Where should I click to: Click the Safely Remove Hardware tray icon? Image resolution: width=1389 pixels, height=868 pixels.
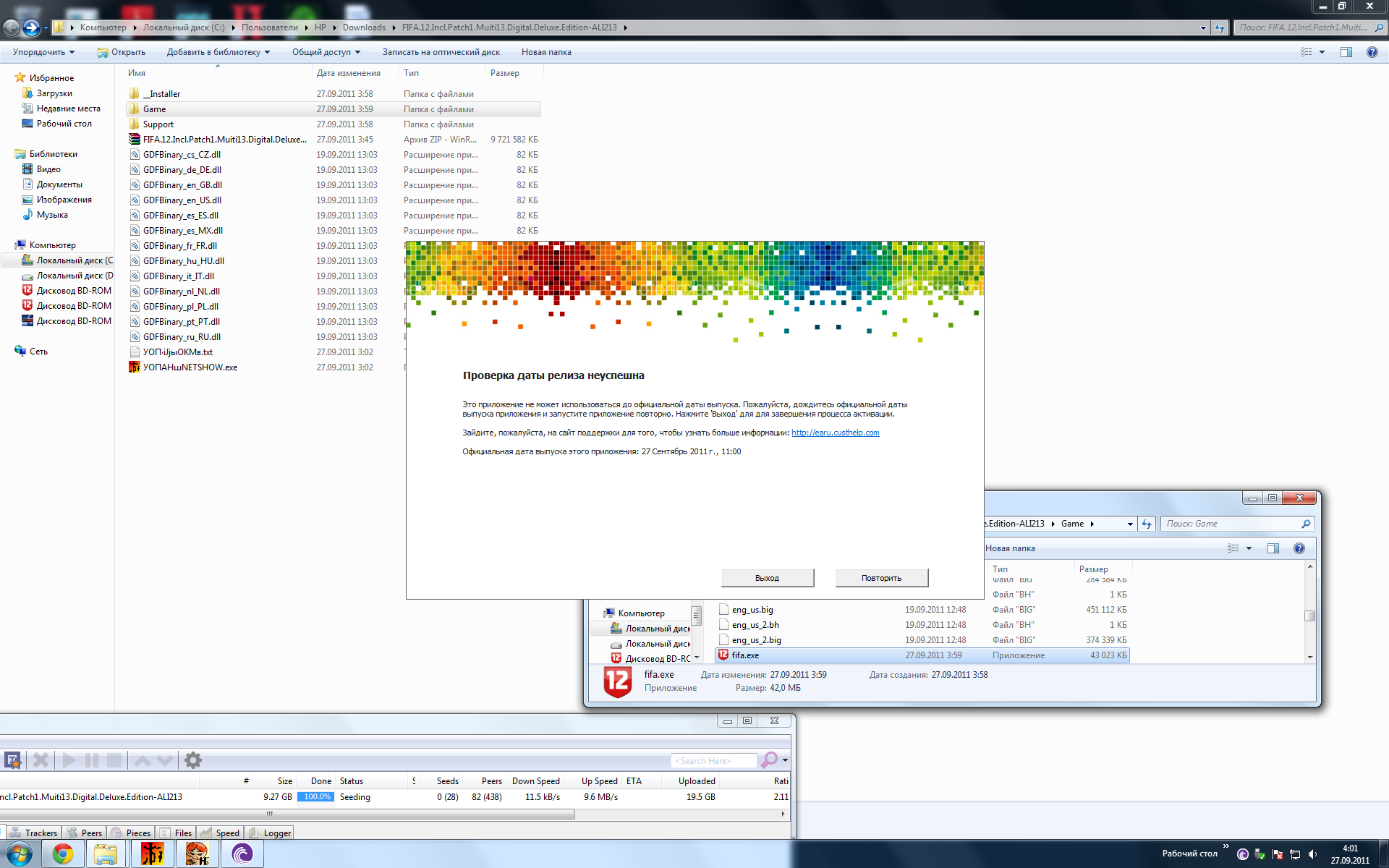point(1260,854)
